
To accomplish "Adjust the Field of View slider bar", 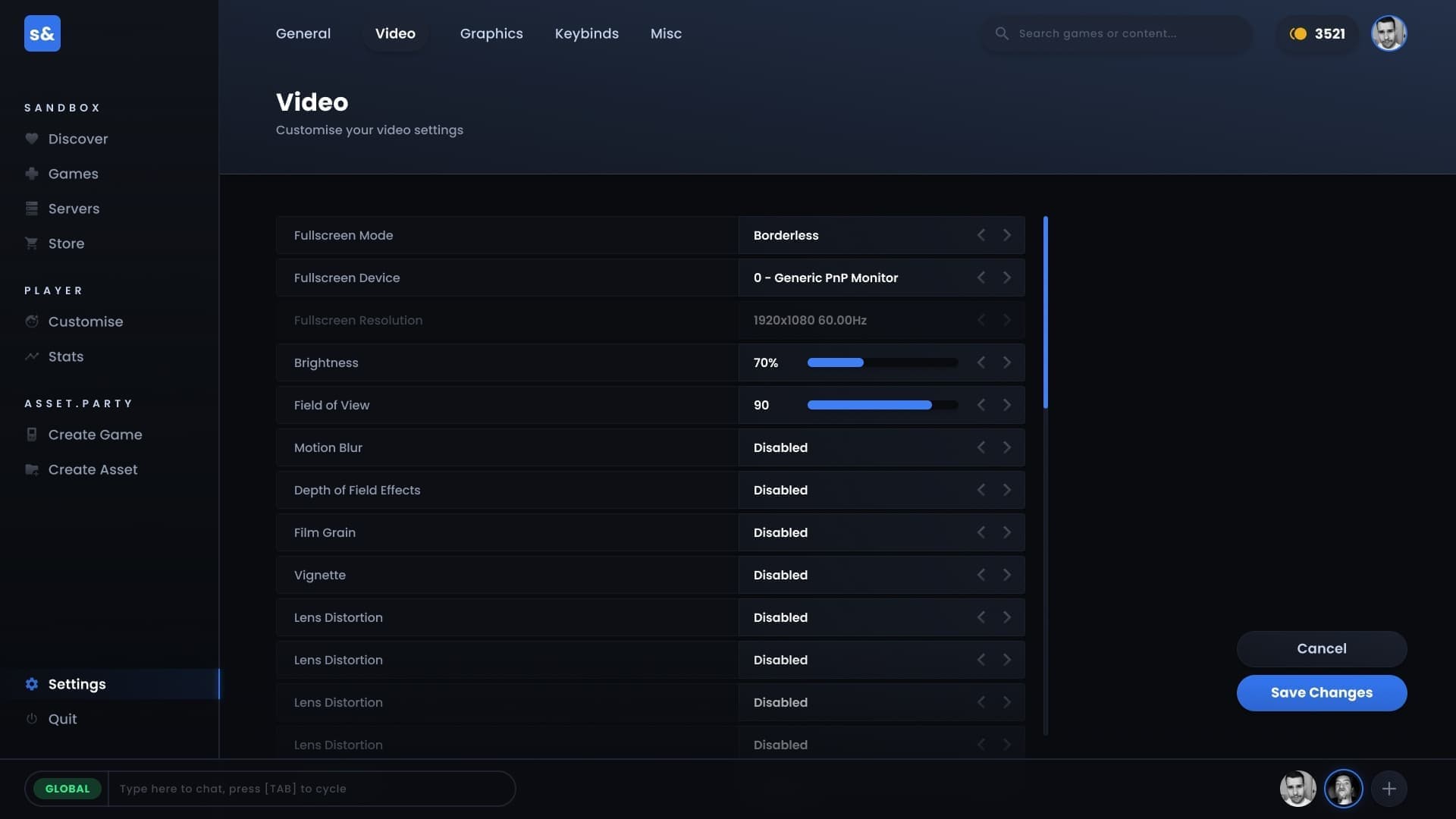I will click(x=883, y=405).
